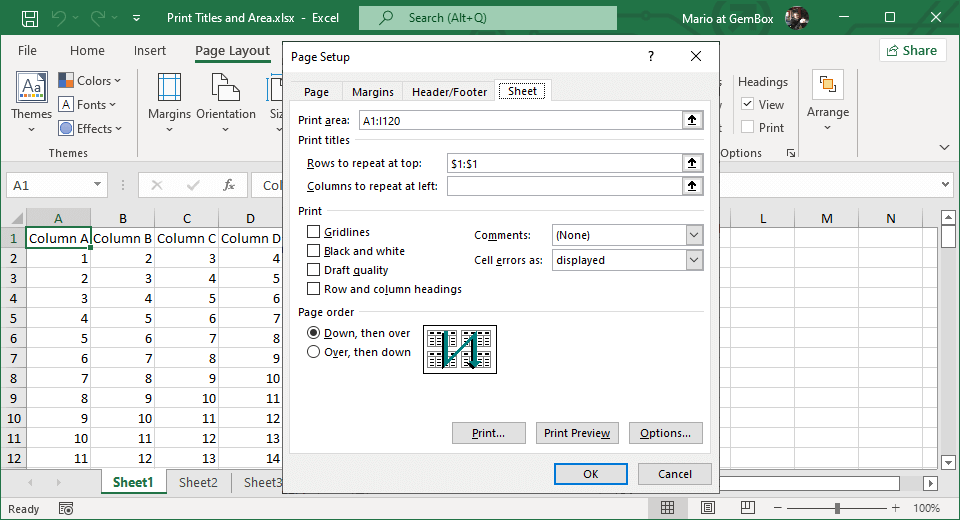The image size is (960, 520).
Task: Switch to the Header/Footer tab
Action: tap(449, 92)
